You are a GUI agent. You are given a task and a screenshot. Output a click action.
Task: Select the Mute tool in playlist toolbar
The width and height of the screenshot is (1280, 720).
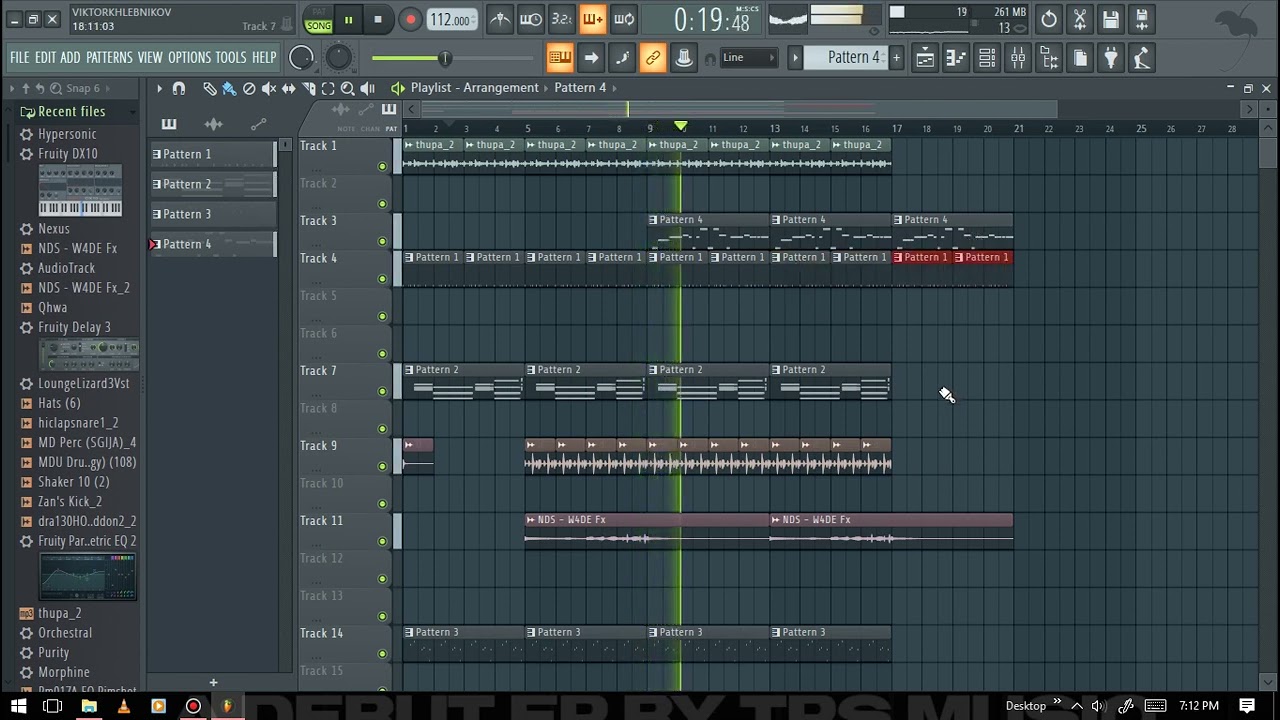[x=269, y=88]
